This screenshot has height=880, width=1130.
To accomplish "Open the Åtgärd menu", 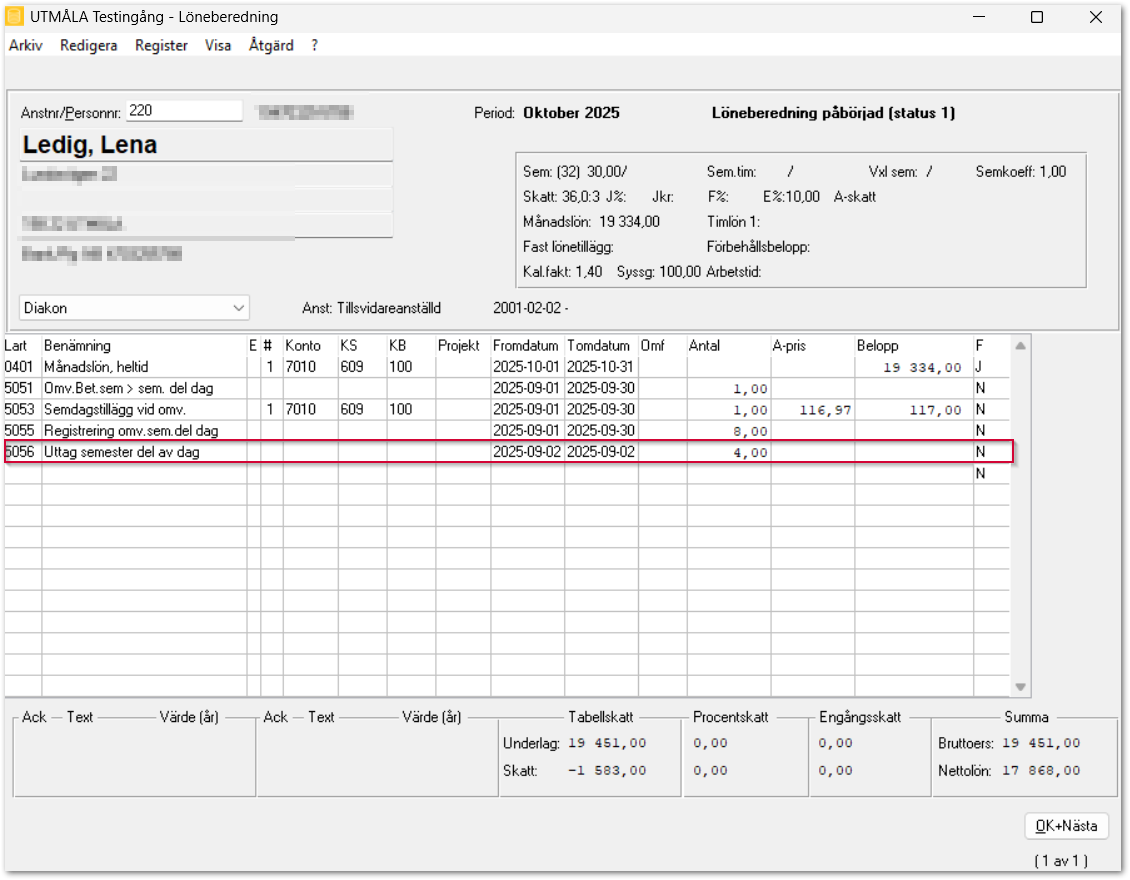I will coord(270,45).
